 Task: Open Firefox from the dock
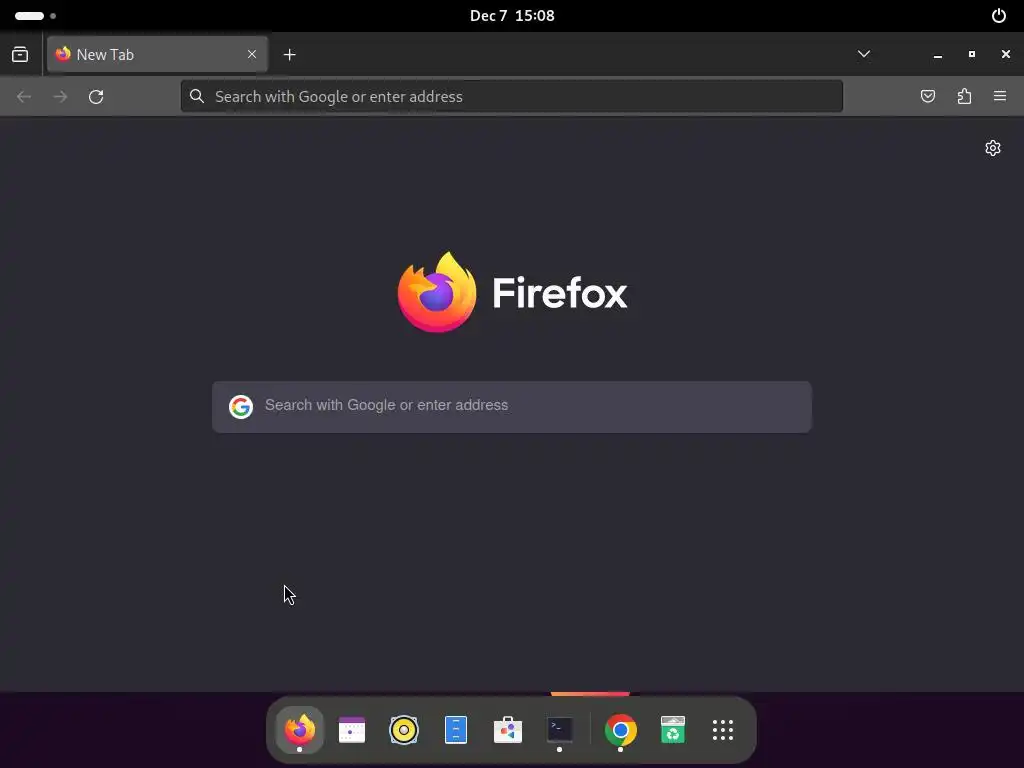click(x=300, y=729)
